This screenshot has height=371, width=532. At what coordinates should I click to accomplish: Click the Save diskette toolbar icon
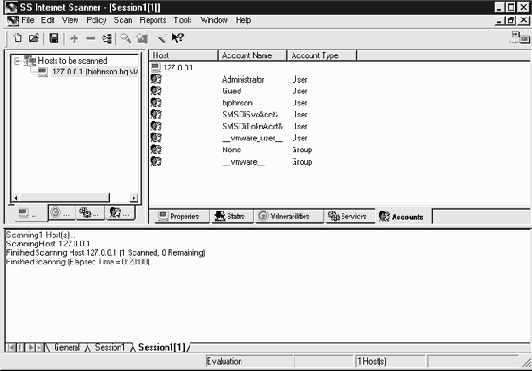point(54,38)
